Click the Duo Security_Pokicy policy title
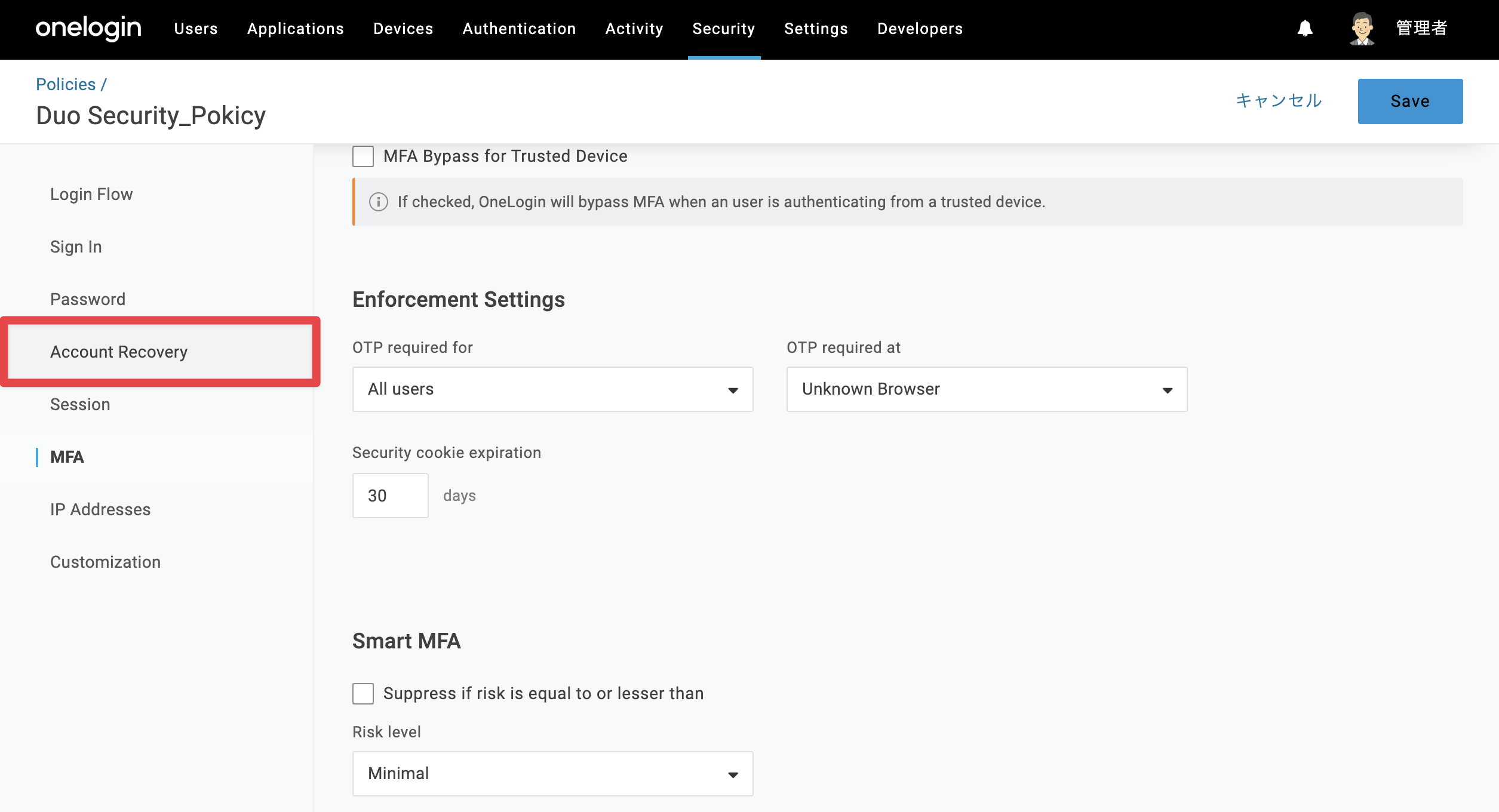1499x812 pixels. [x=151, y=116]
